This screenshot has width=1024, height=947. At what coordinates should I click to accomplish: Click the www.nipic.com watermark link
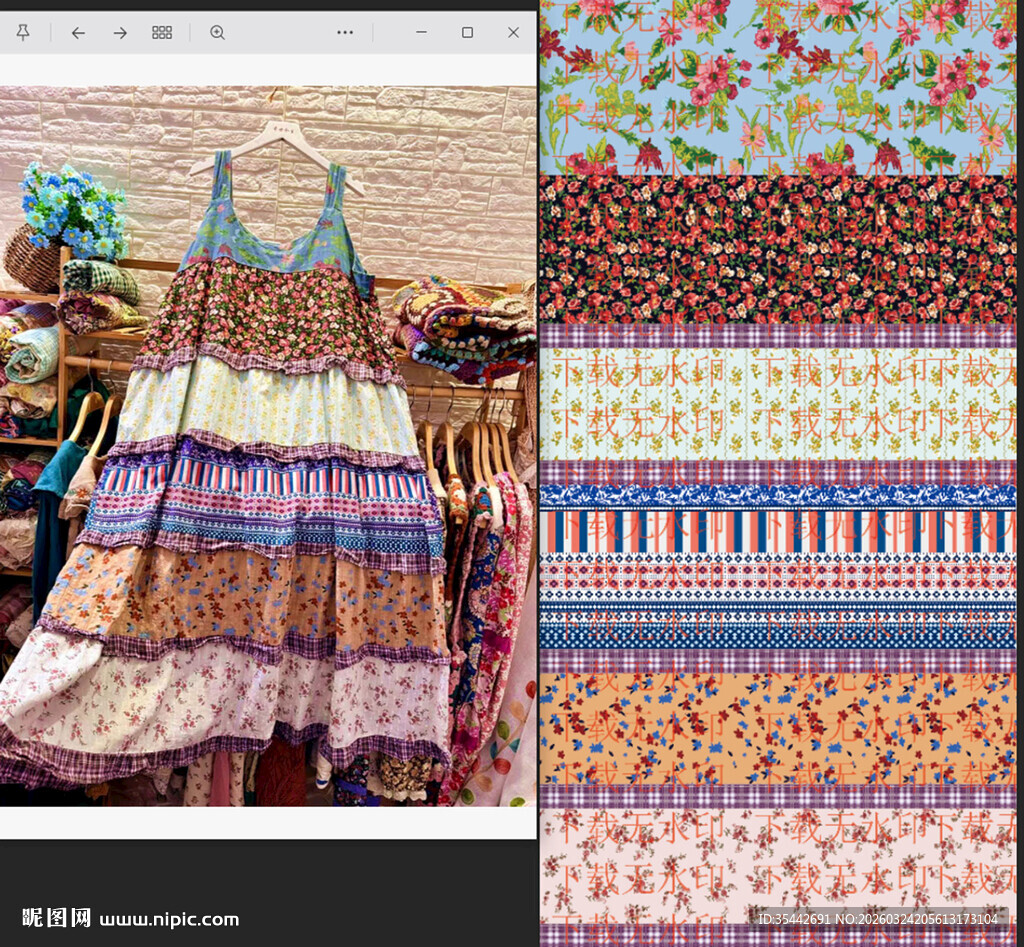click(169, 918)
